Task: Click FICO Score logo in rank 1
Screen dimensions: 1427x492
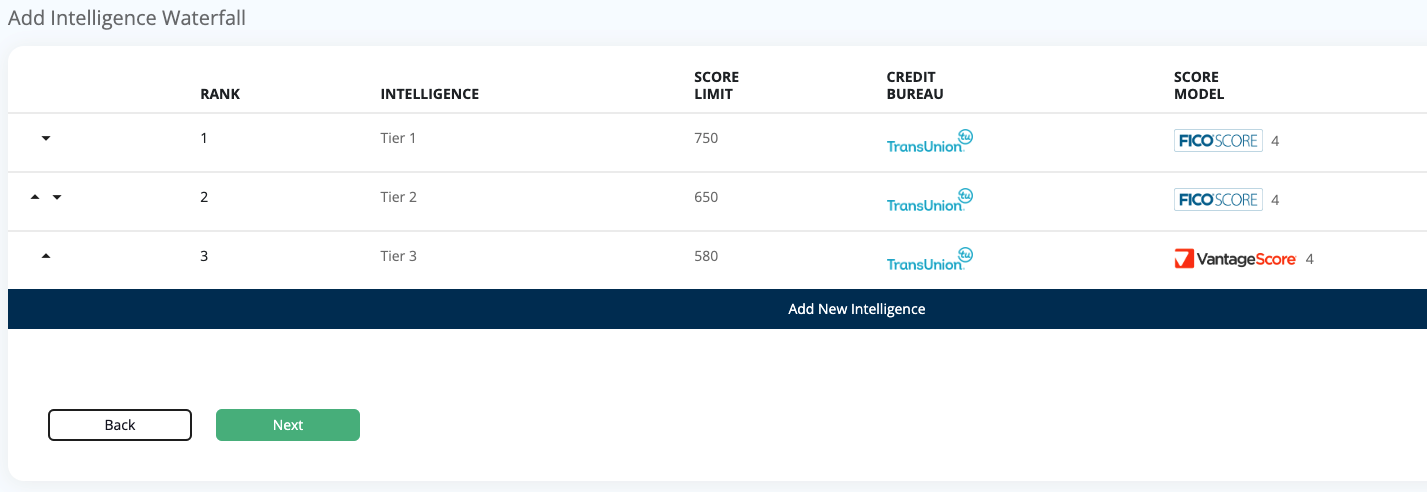Action: coord(1218,141)
